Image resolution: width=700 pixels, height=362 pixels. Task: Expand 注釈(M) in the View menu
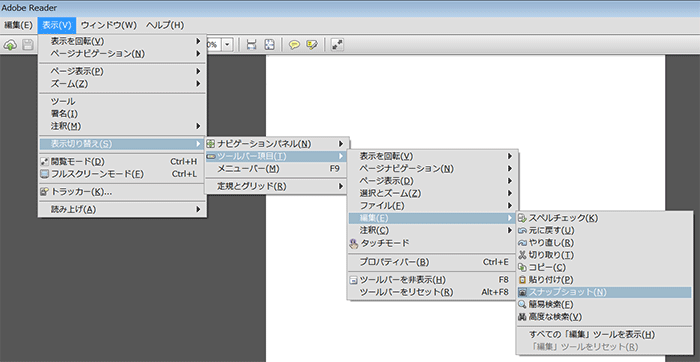pos(122,126)
